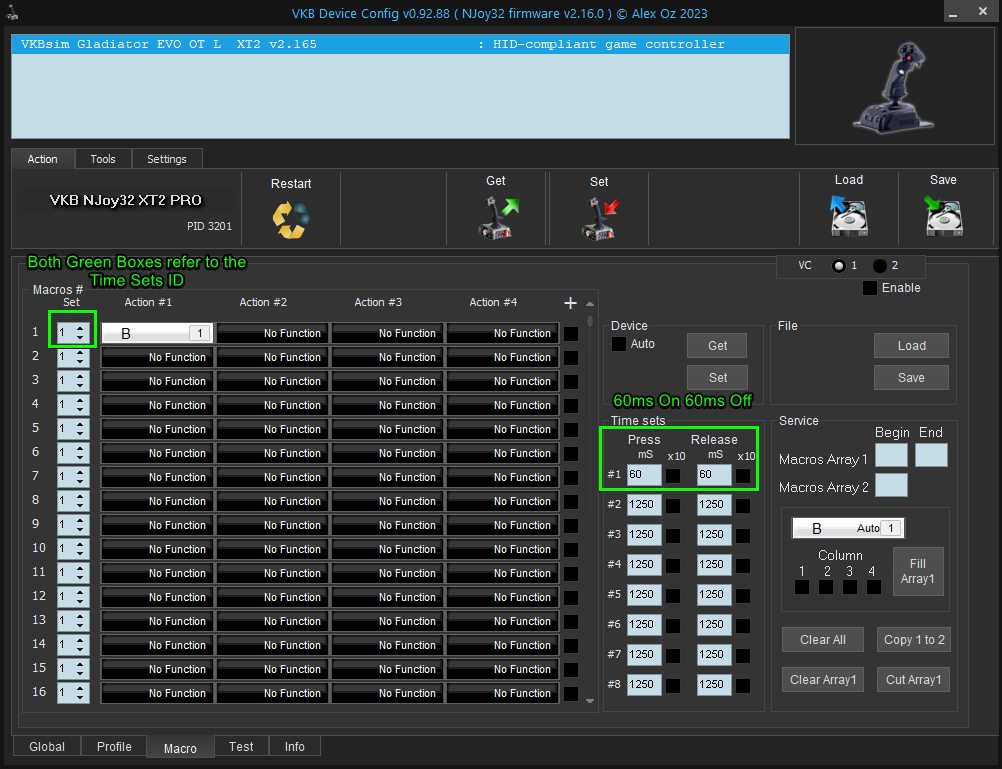
Task: Open the Test tab at bottom
Action: pyautogui.click(x=241, y=746)
